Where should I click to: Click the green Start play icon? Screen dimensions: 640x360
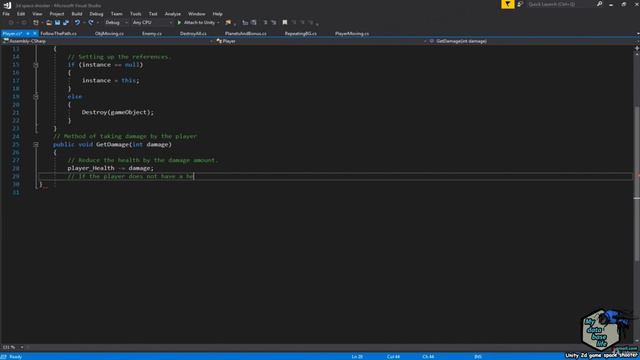(179, 22)
